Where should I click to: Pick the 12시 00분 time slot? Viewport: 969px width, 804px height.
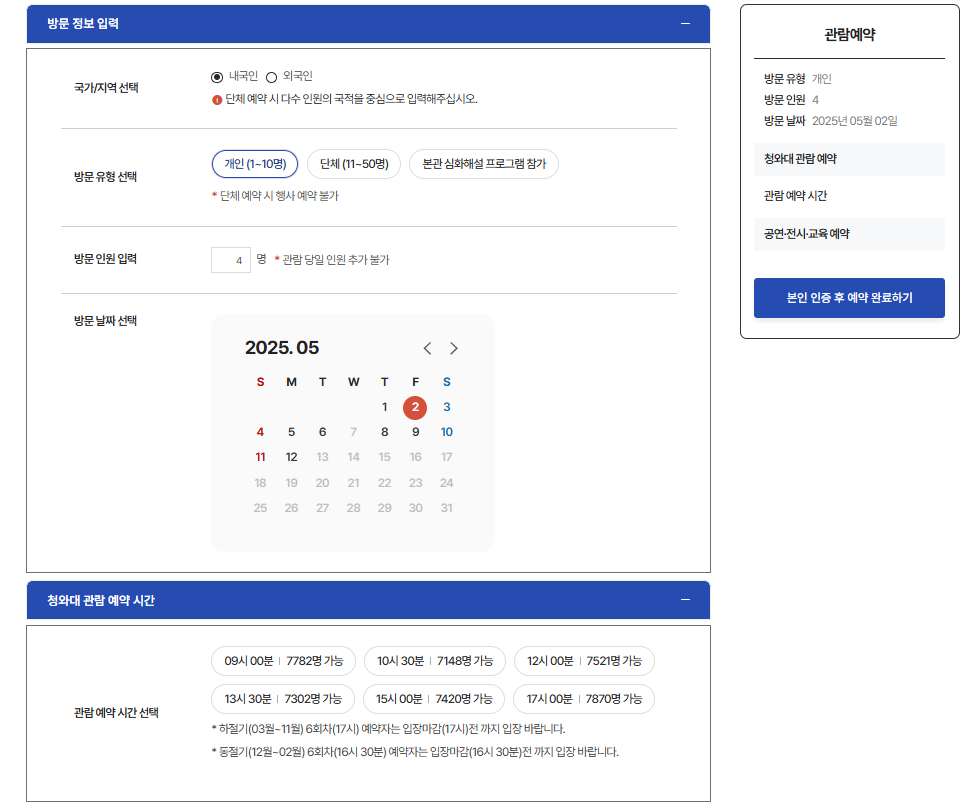pos(584,661)
